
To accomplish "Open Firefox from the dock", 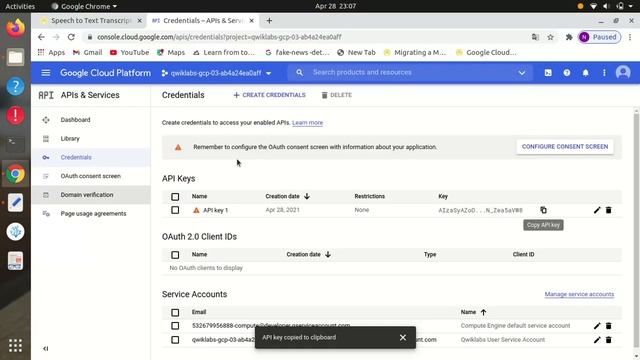I will (x=15, y=28).
